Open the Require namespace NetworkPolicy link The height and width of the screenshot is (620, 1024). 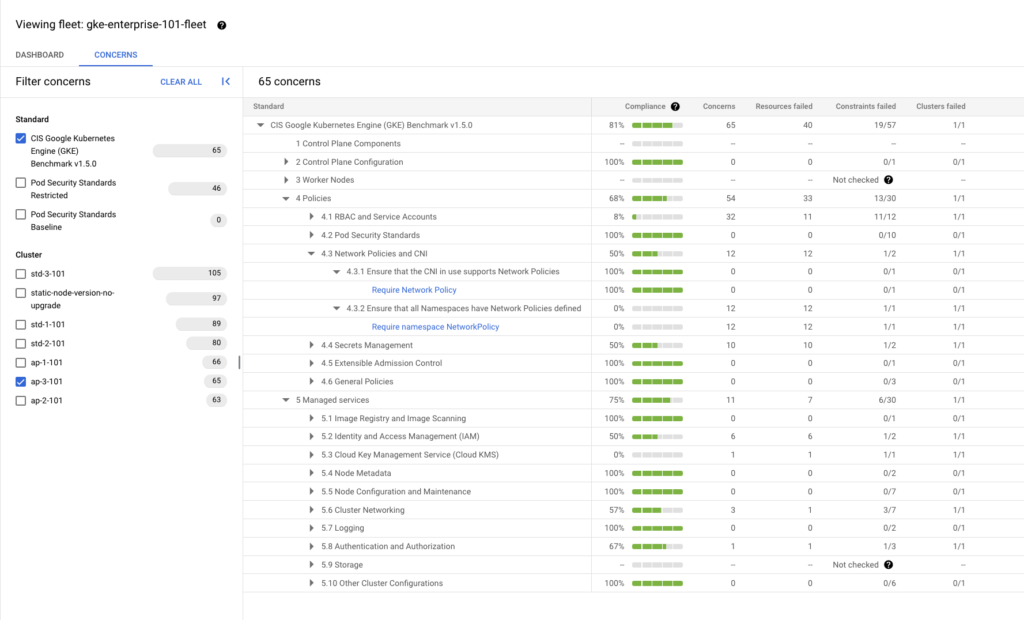[435, 327]
